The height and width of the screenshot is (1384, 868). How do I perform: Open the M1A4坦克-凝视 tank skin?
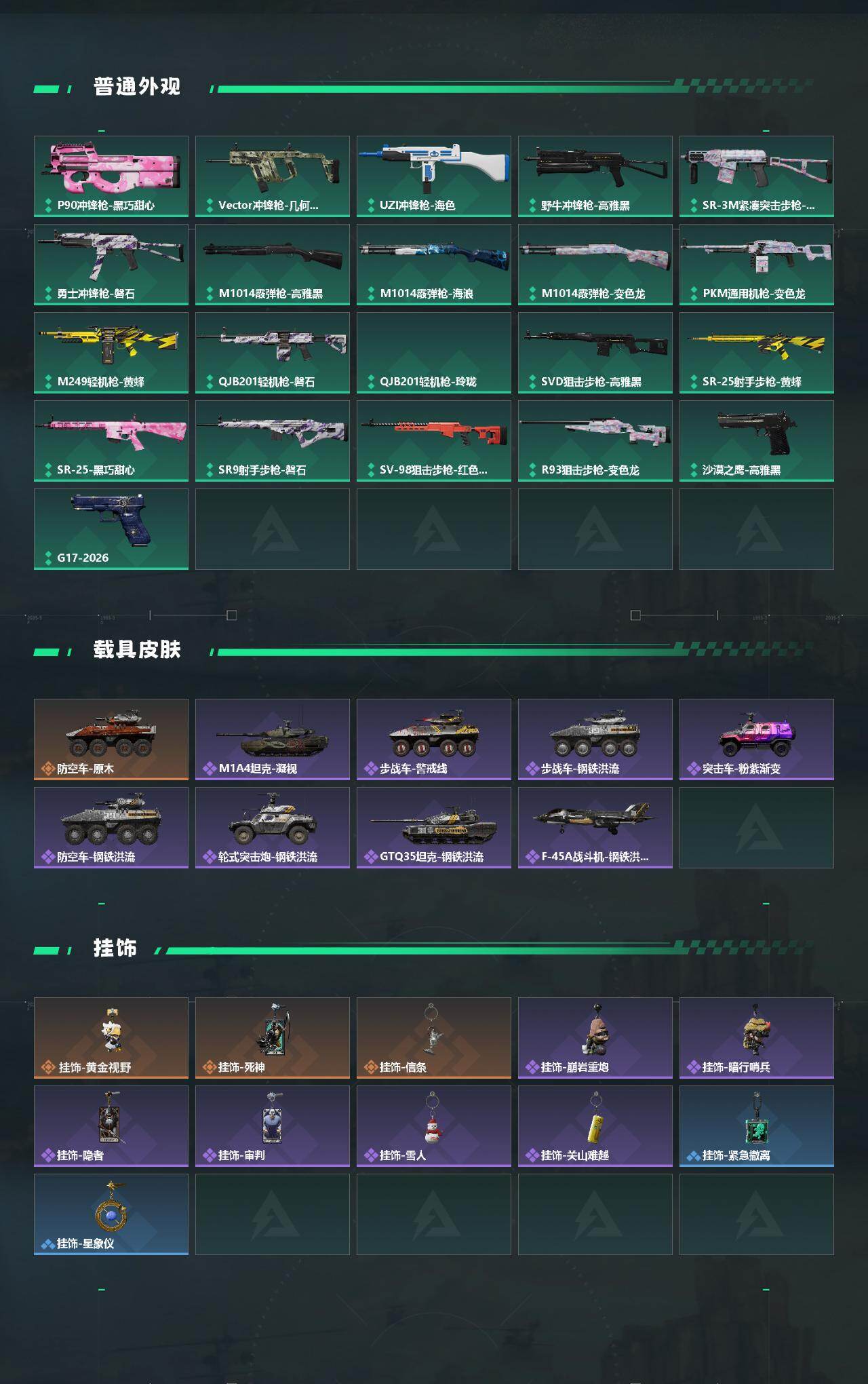click(273, 739)
